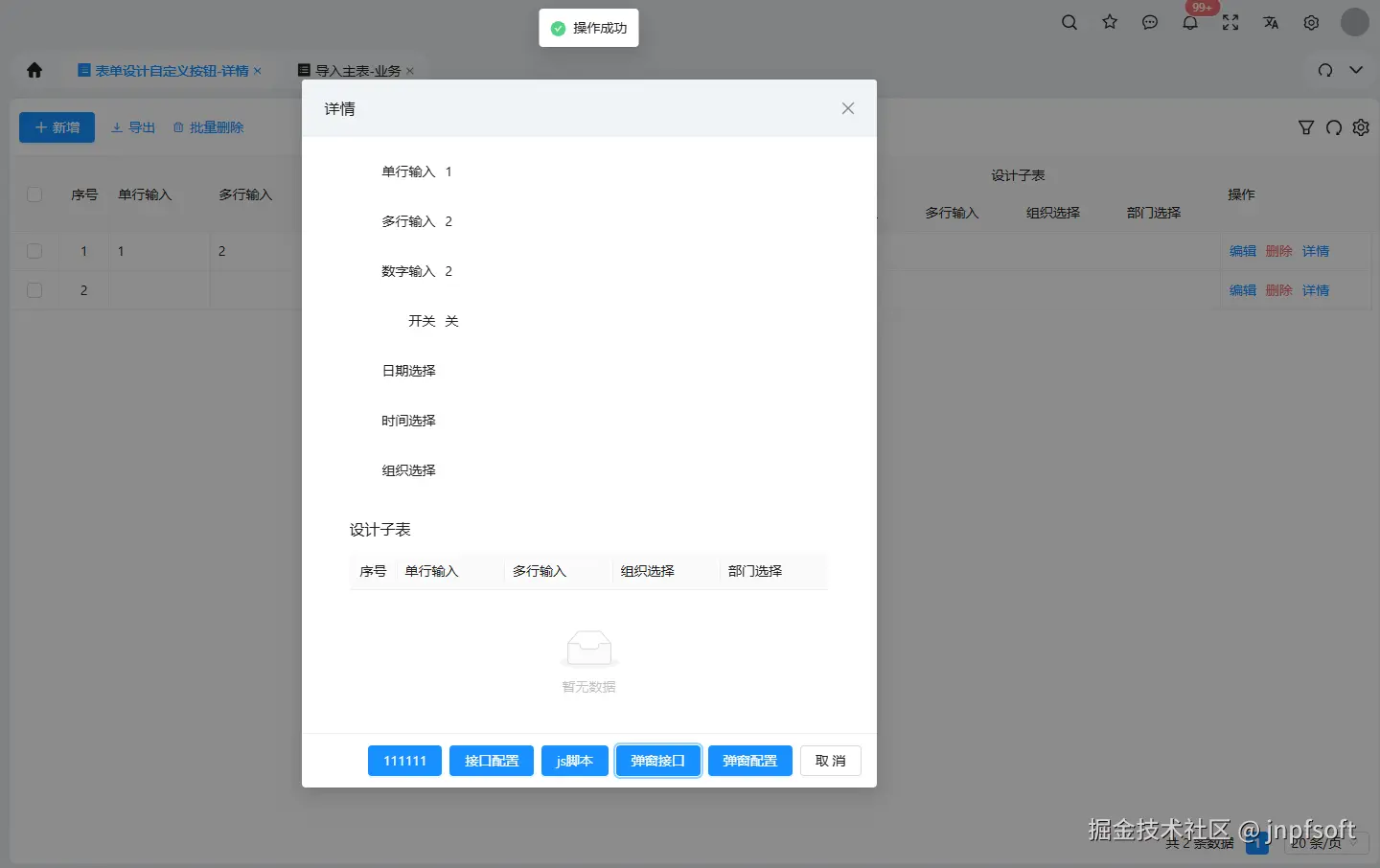This screenshot has width=1380, height=868.
Task: Open the table filter funnel icon
Action: coord(1306,127)
